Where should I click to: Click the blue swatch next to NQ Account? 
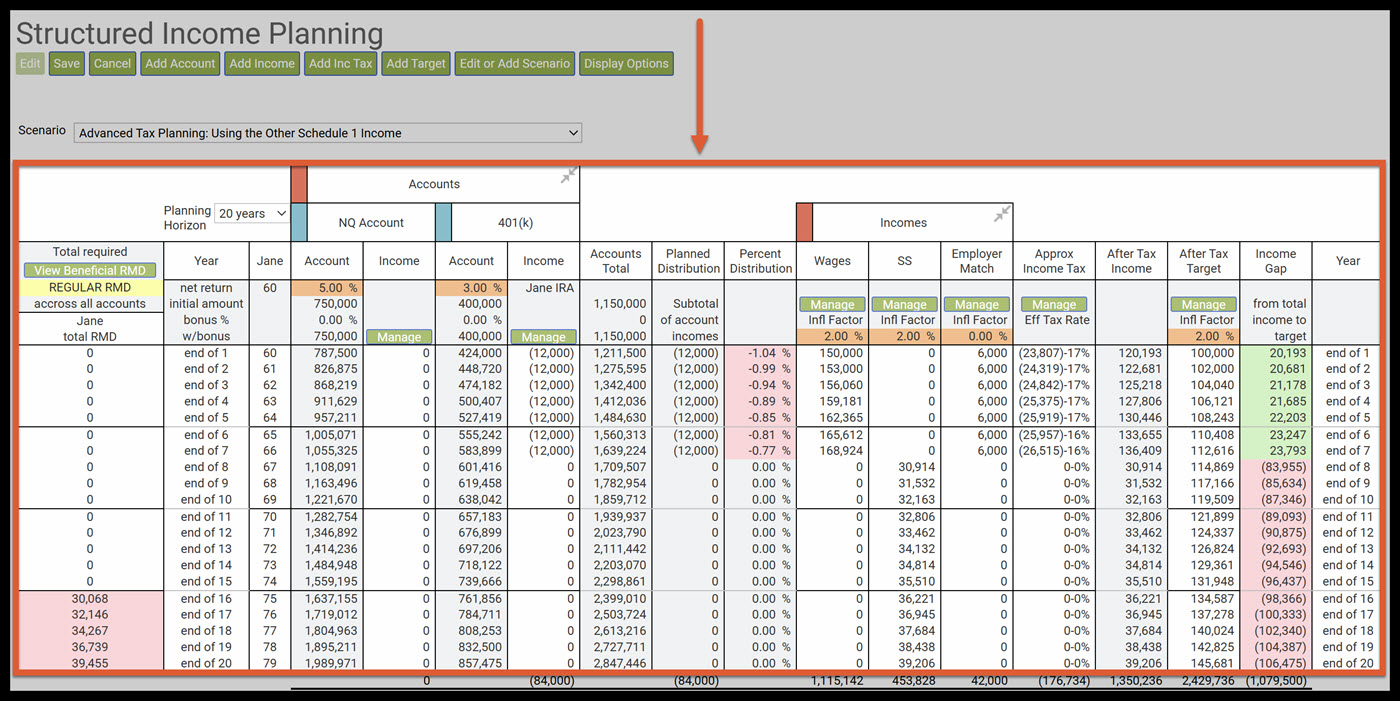coord(299,222)
